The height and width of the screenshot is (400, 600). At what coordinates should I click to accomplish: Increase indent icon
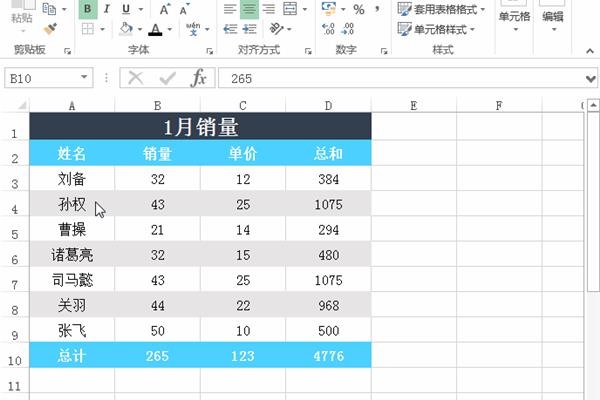(249, 29)
